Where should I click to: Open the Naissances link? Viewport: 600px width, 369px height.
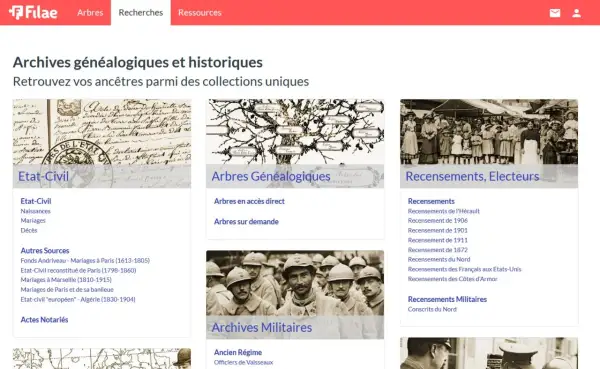(36, 211)
